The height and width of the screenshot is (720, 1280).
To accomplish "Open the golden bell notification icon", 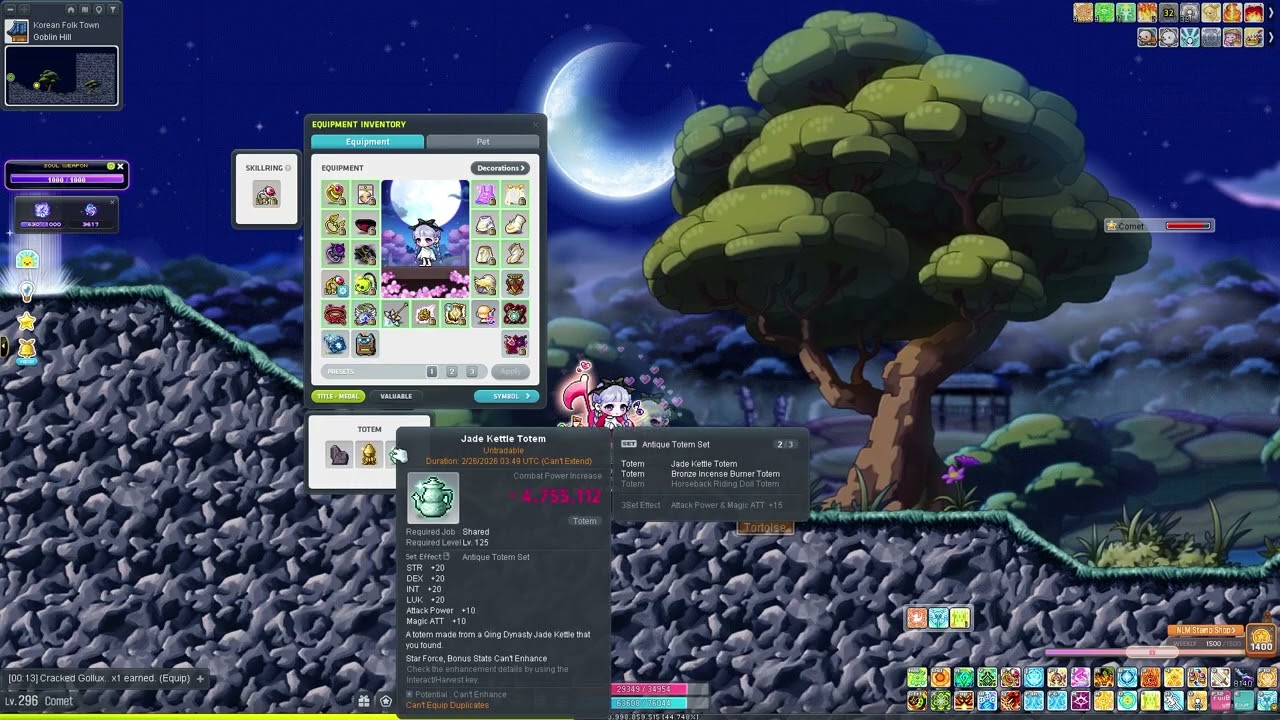I will point(27,350).
